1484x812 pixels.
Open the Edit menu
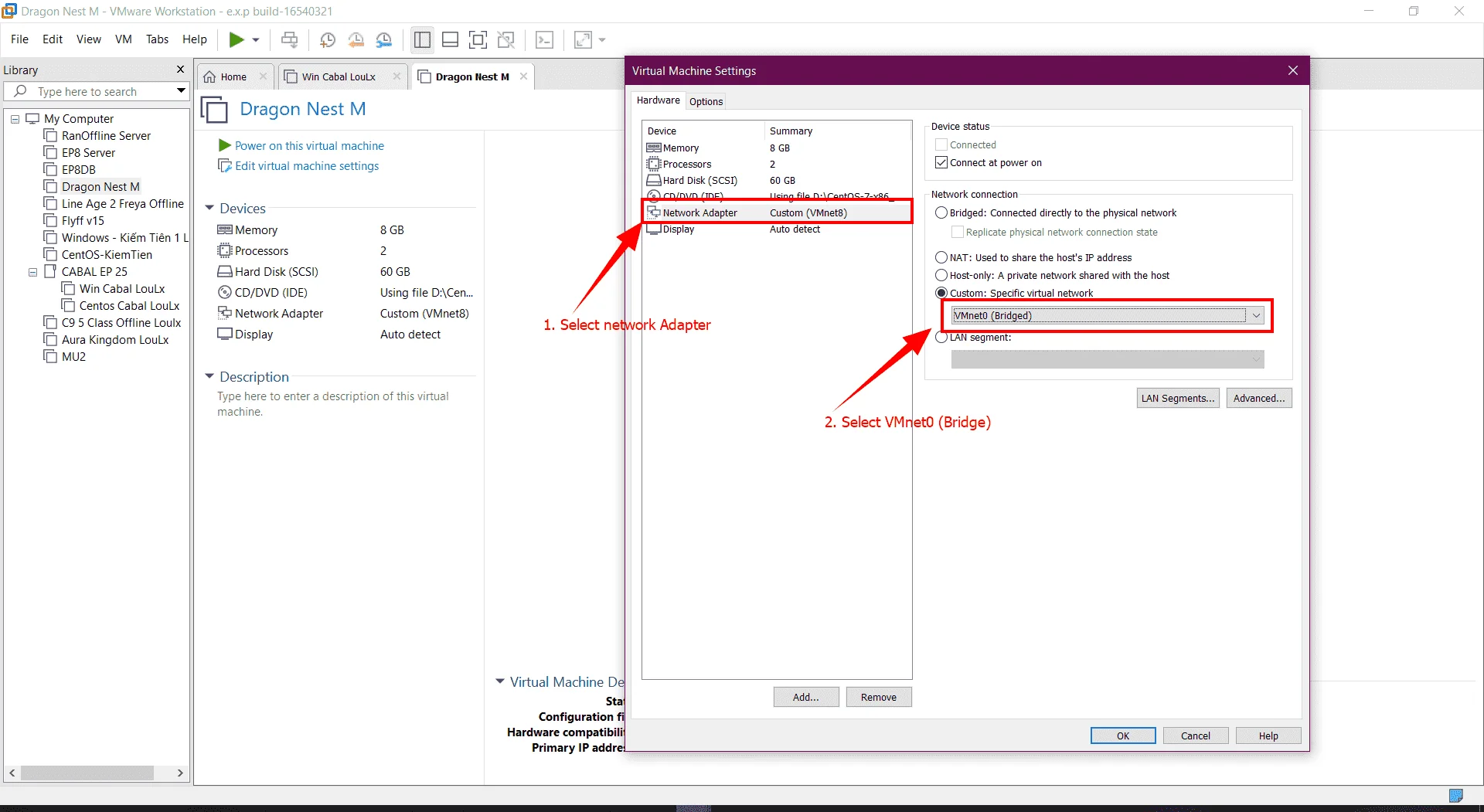[x=53, y=39]
